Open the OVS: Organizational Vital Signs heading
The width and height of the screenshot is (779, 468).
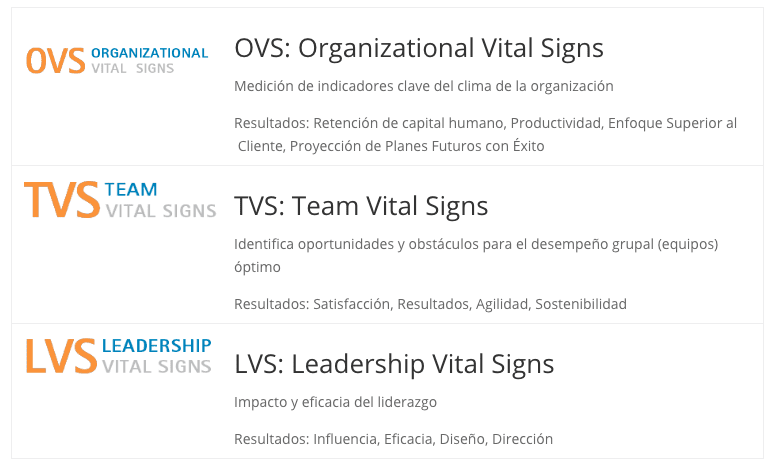419,49
